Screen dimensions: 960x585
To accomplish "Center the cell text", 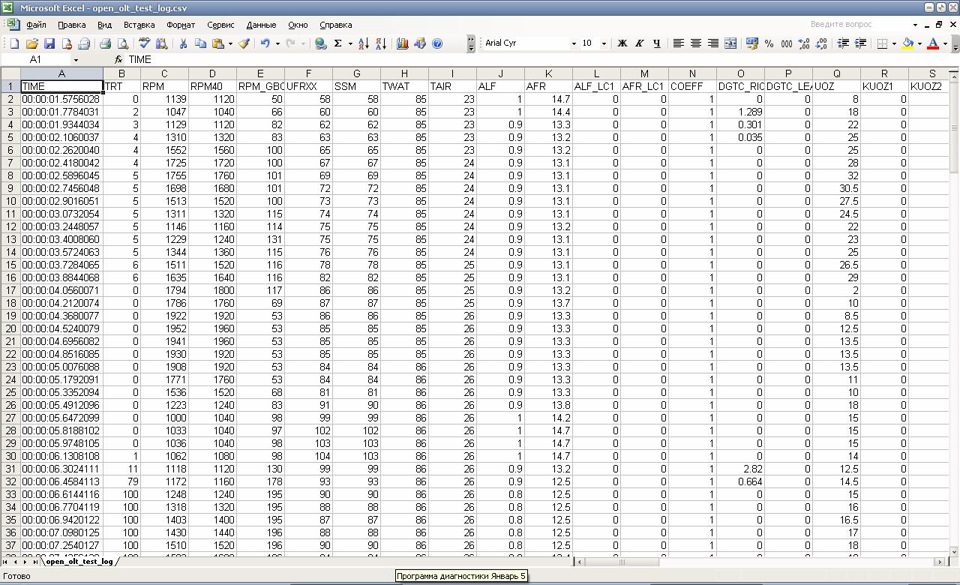I will (696, 43).
